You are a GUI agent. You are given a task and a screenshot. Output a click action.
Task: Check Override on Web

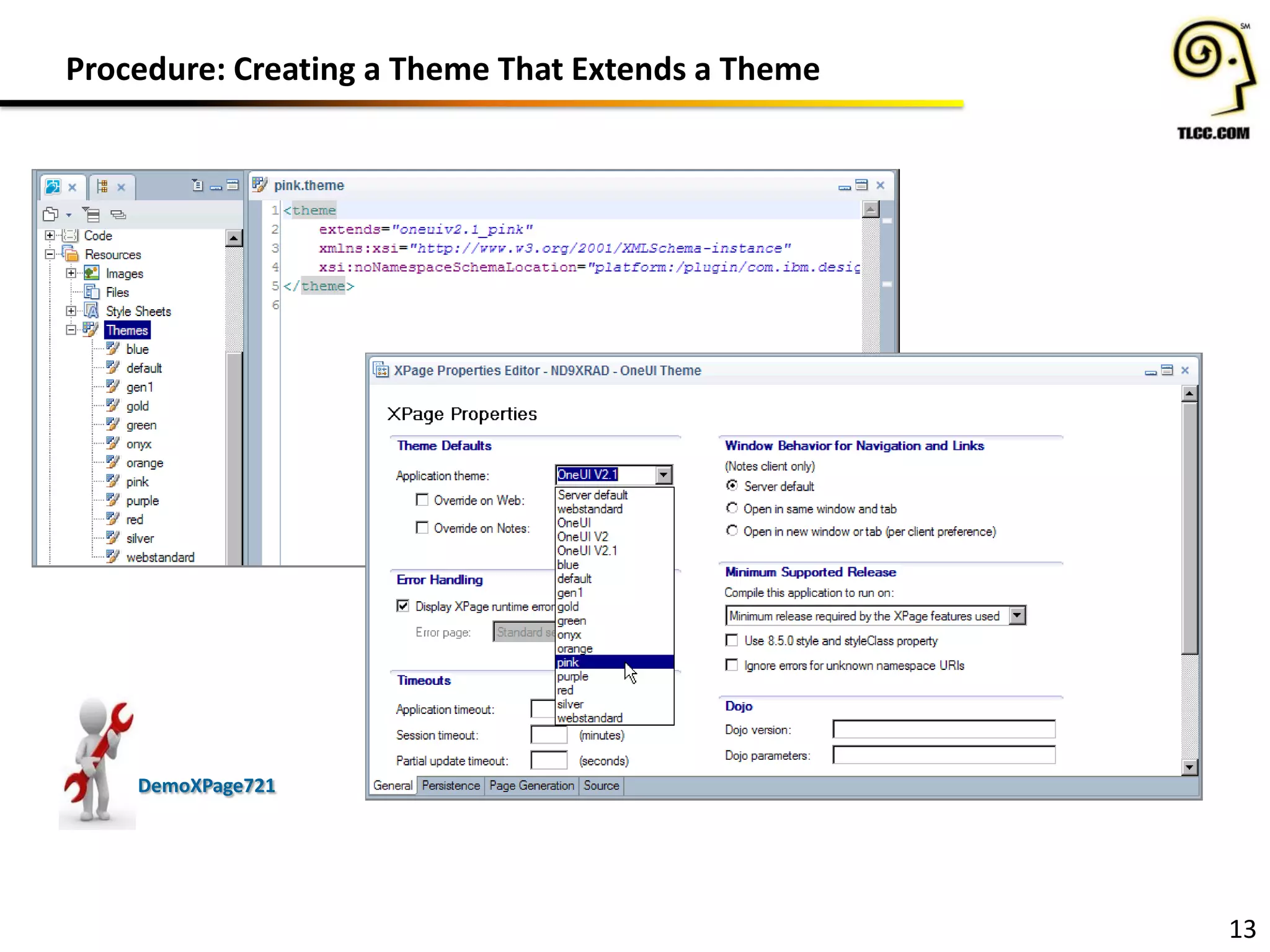click(422, 500)
